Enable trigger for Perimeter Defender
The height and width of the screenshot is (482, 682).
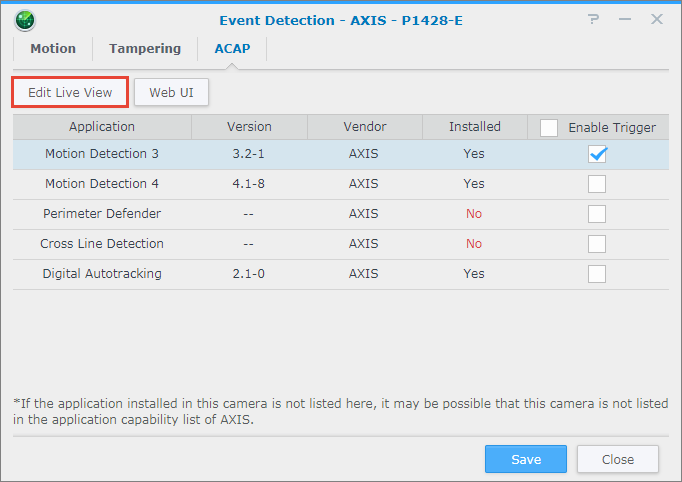pos(597,214)
